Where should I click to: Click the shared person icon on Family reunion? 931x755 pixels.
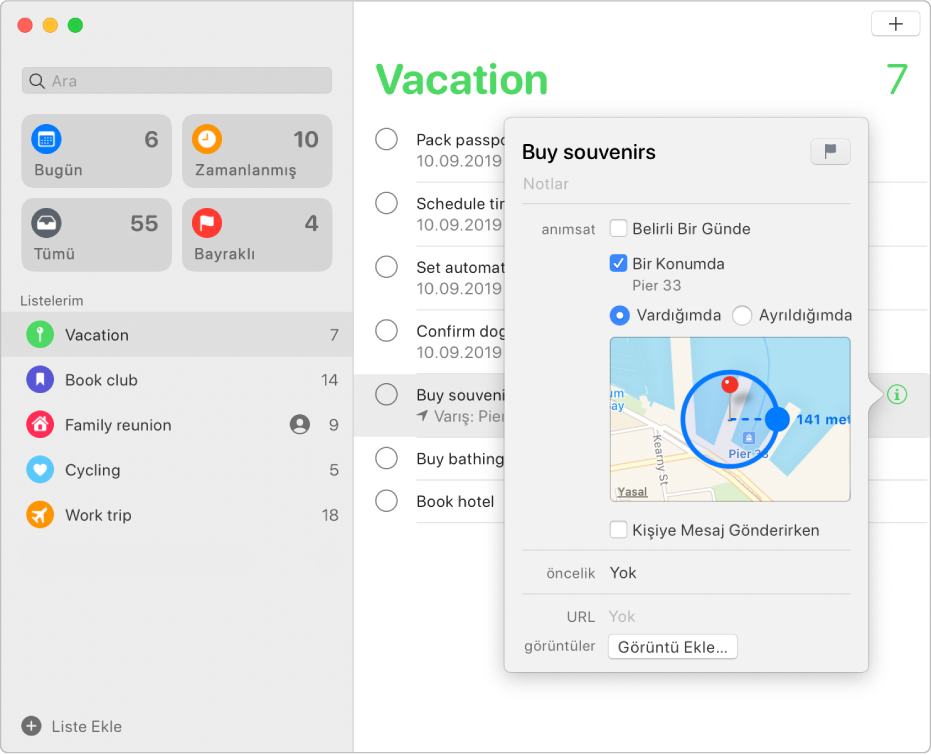(x=300, y=424)
